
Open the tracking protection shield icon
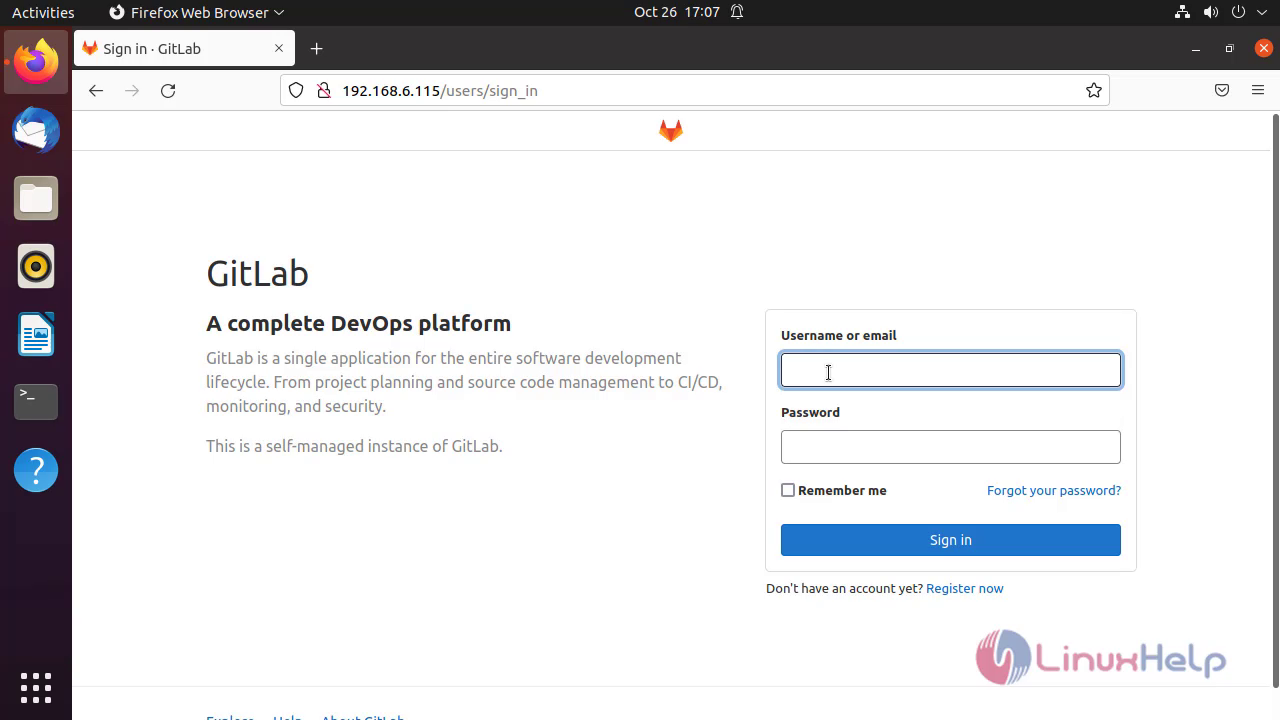click(x=296, y=91)
